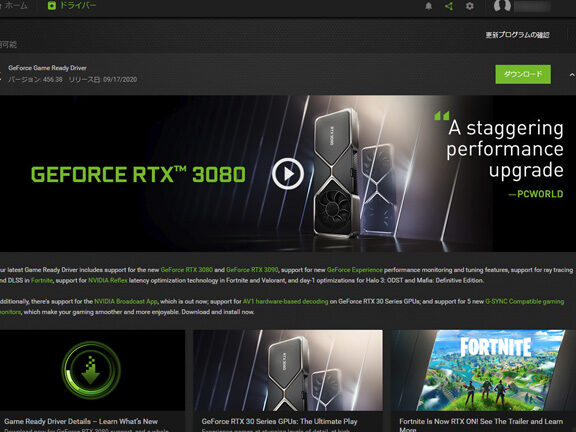Switch to the ホーム tab
Image resolution: width=576 pixels, height=432 pixels.
point(15,6)
